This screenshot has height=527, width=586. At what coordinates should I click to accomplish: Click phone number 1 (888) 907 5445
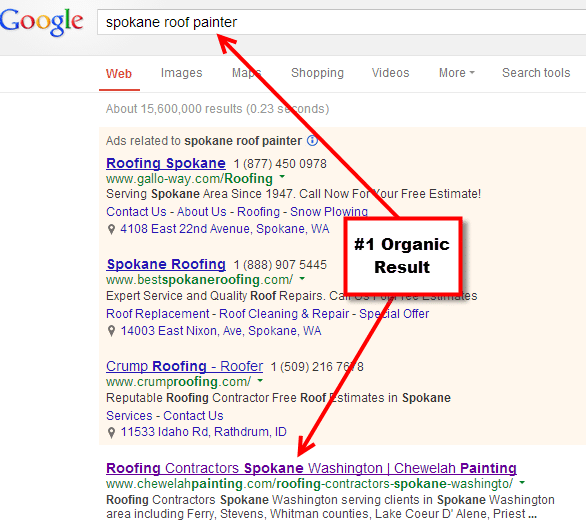(280, 265)
